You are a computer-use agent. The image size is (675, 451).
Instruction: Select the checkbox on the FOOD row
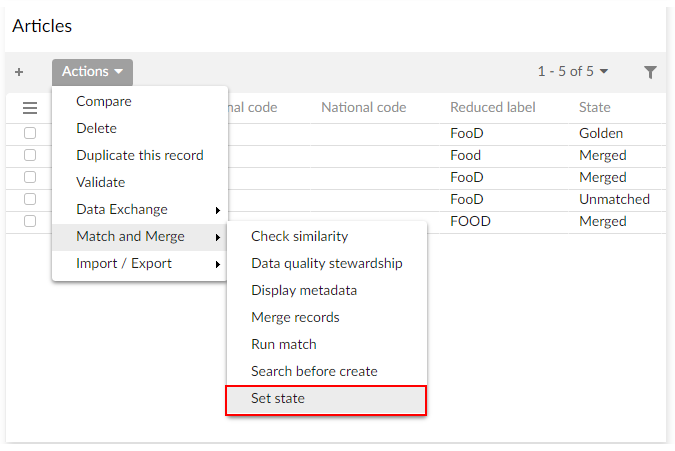click(x=30, y=221)
